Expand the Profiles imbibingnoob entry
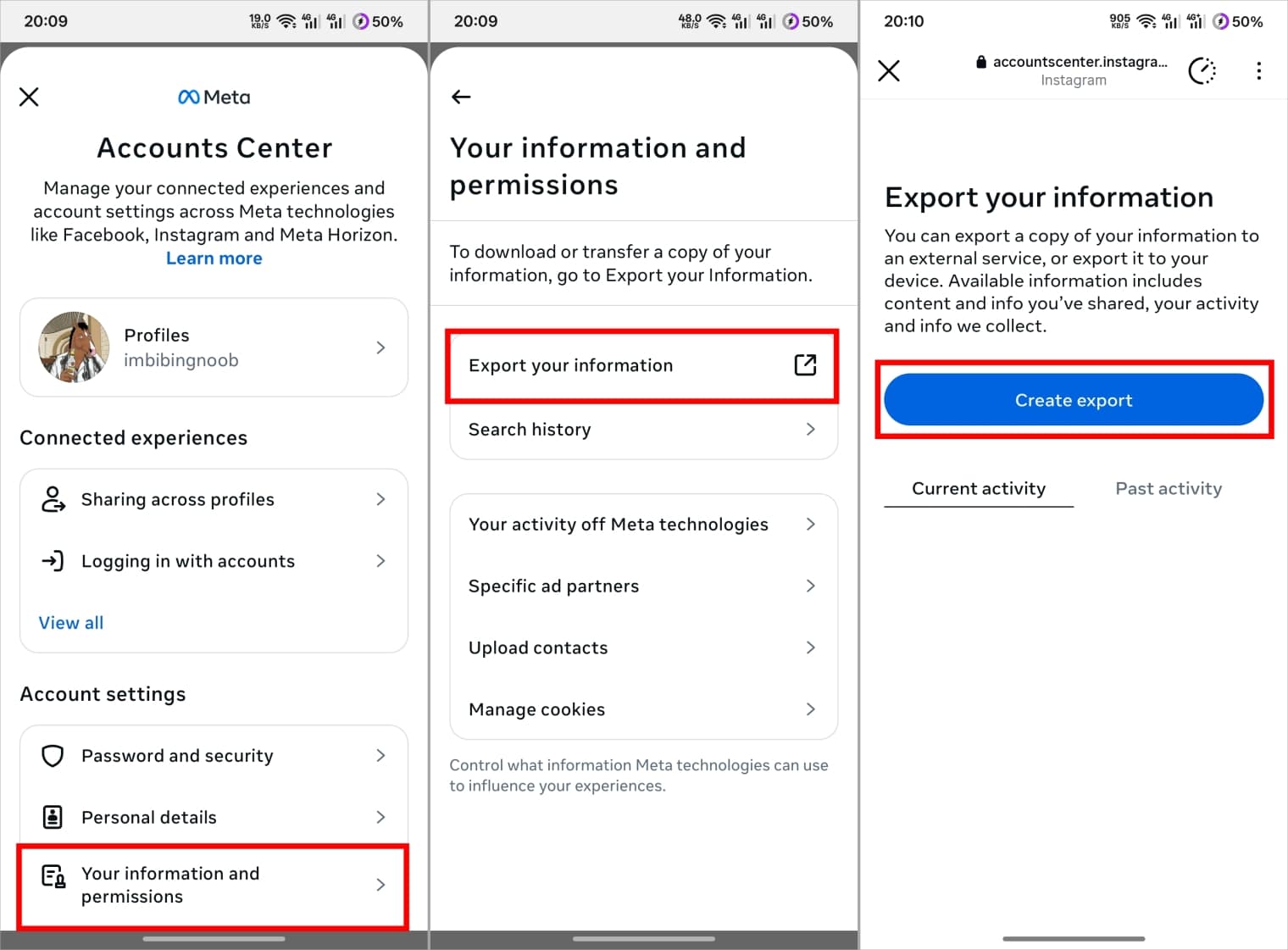This screenshot has width=1288, height=950. click(379, 347)
